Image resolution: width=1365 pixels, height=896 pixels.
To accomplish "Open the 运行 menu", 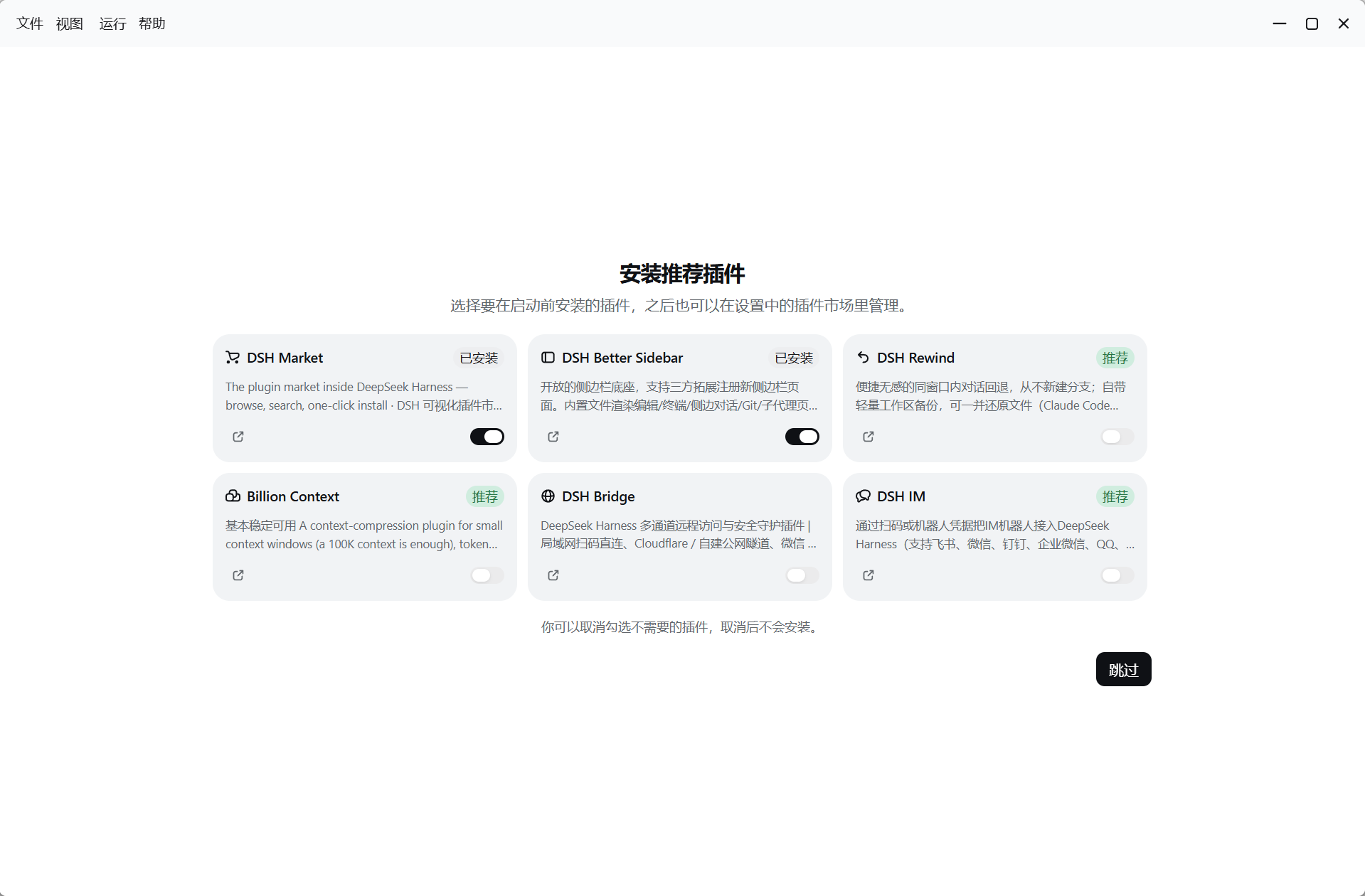I will point(112,23).
